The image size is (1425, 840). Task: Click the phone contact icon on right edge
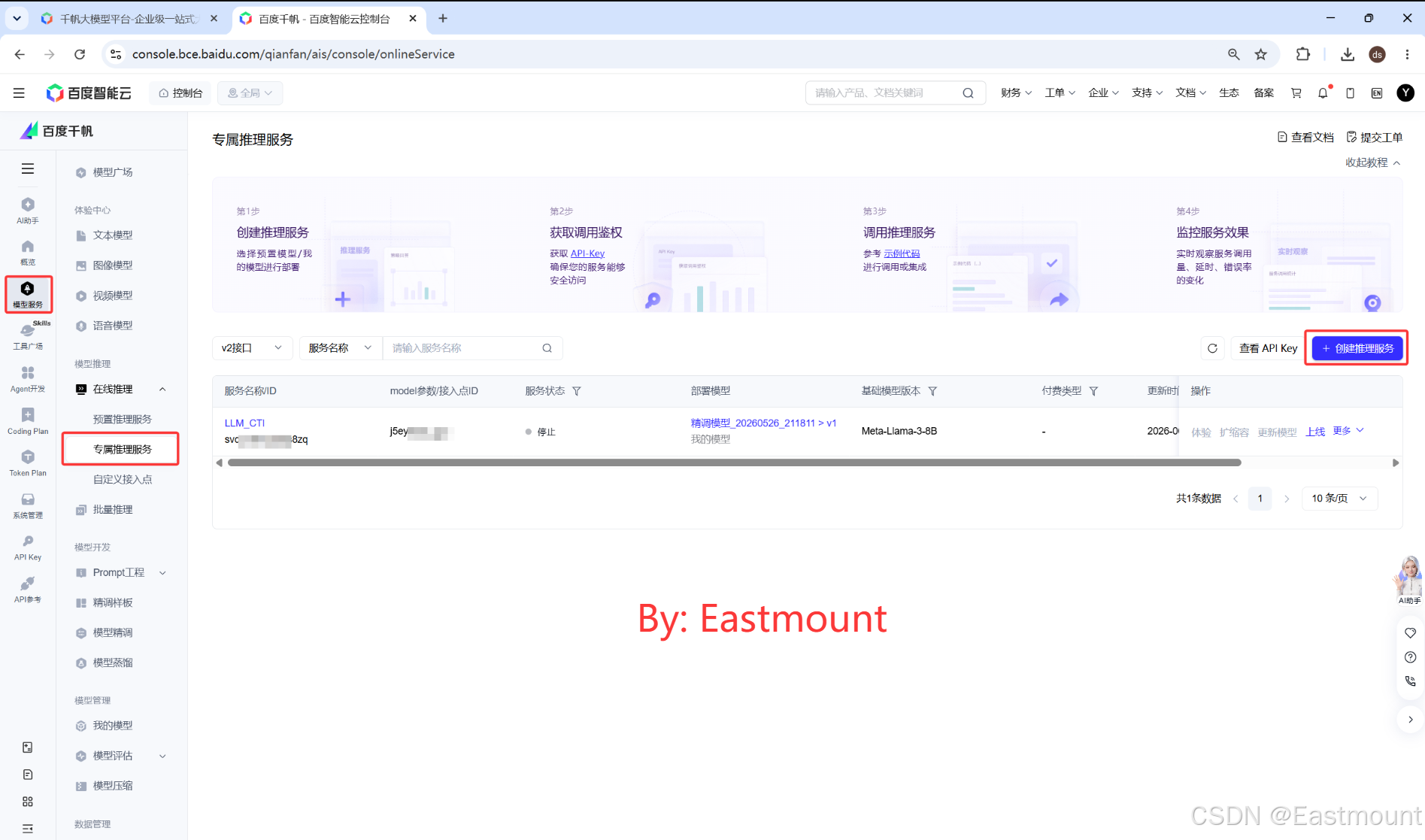point(1411,681)
